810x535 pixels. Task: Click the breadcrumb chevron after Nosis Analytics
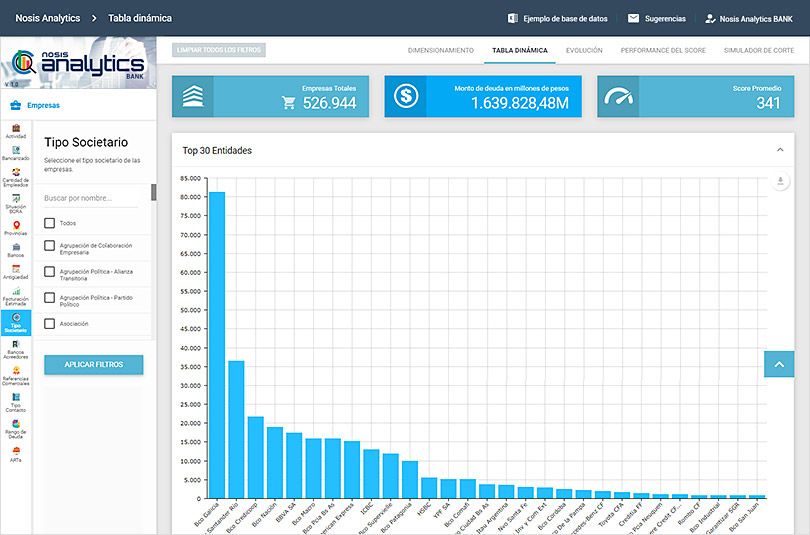tap(94, 18)
